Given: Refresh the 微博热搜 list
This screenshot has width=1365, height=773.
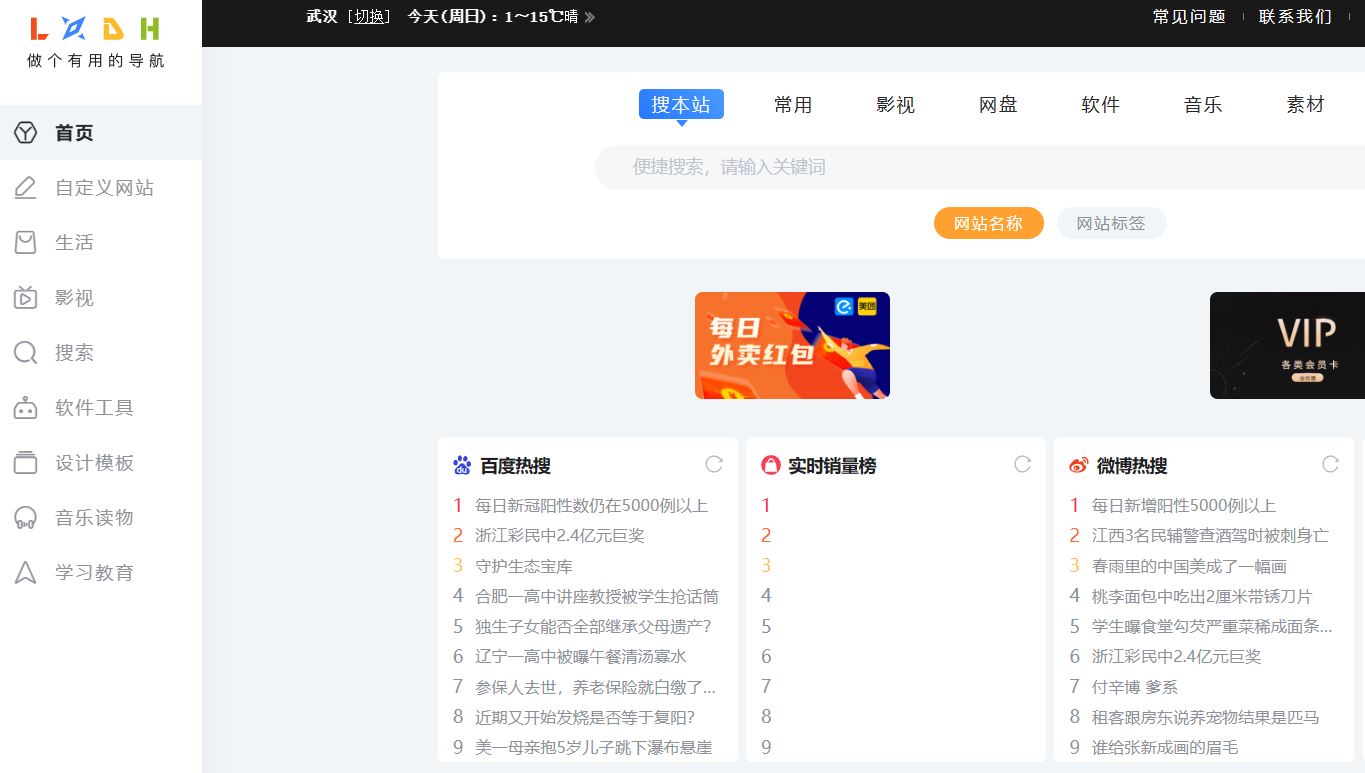Looking at the screenshot, I should coord(1329,464).
